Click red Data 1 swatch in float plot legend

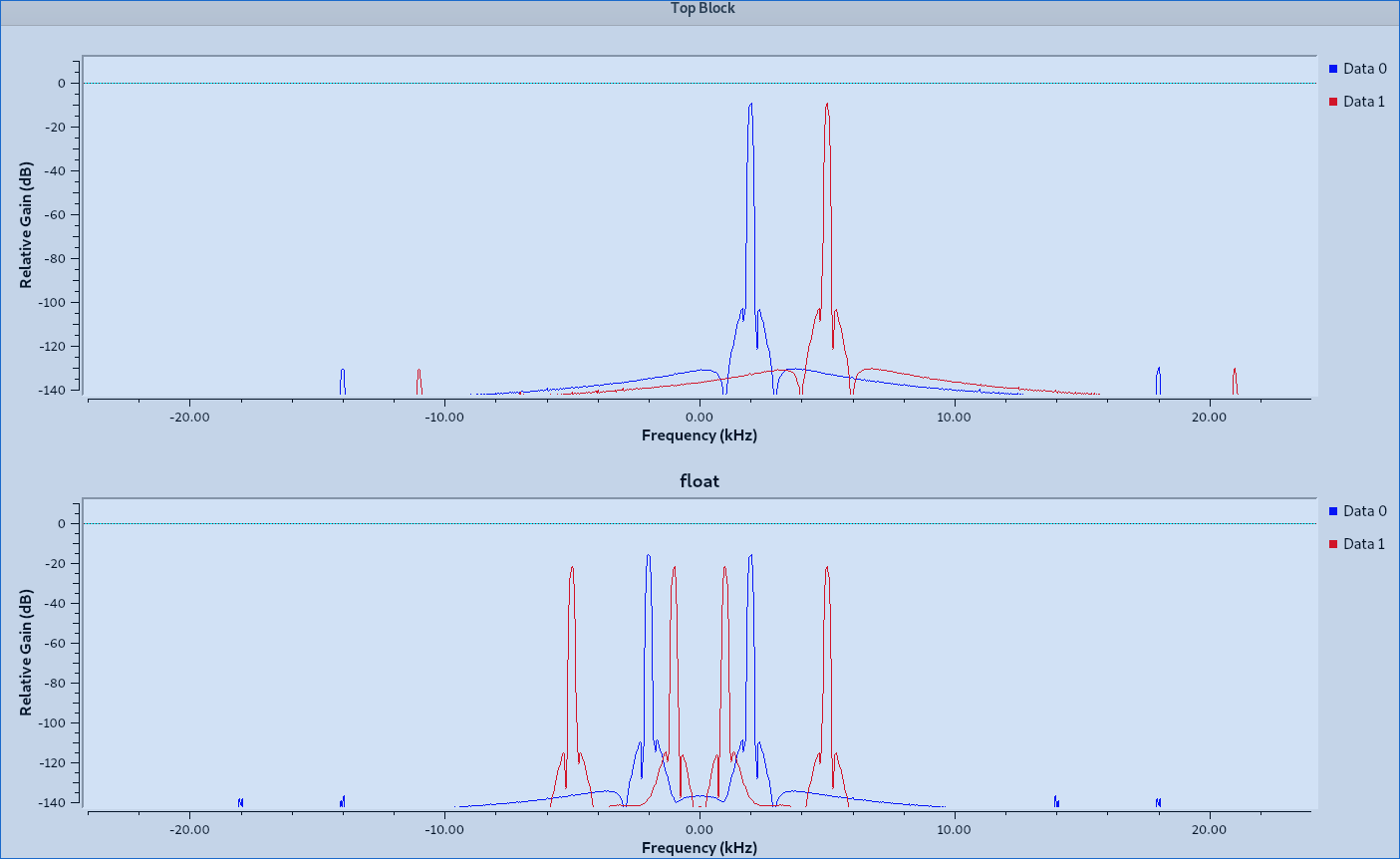[x=1333, y=544]
